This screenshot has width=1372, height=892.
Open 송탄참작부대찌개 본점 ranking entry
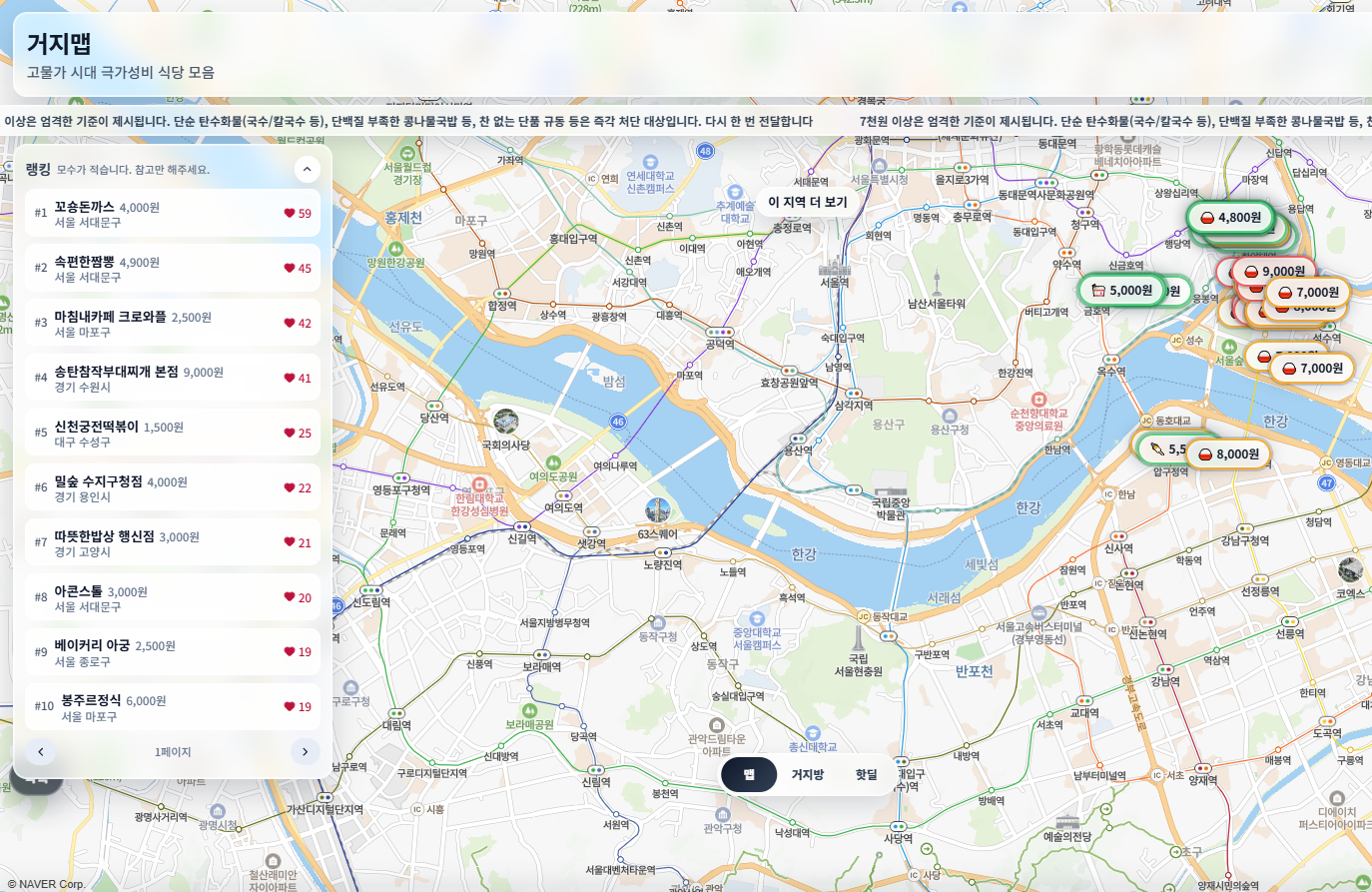pos(150,378)
